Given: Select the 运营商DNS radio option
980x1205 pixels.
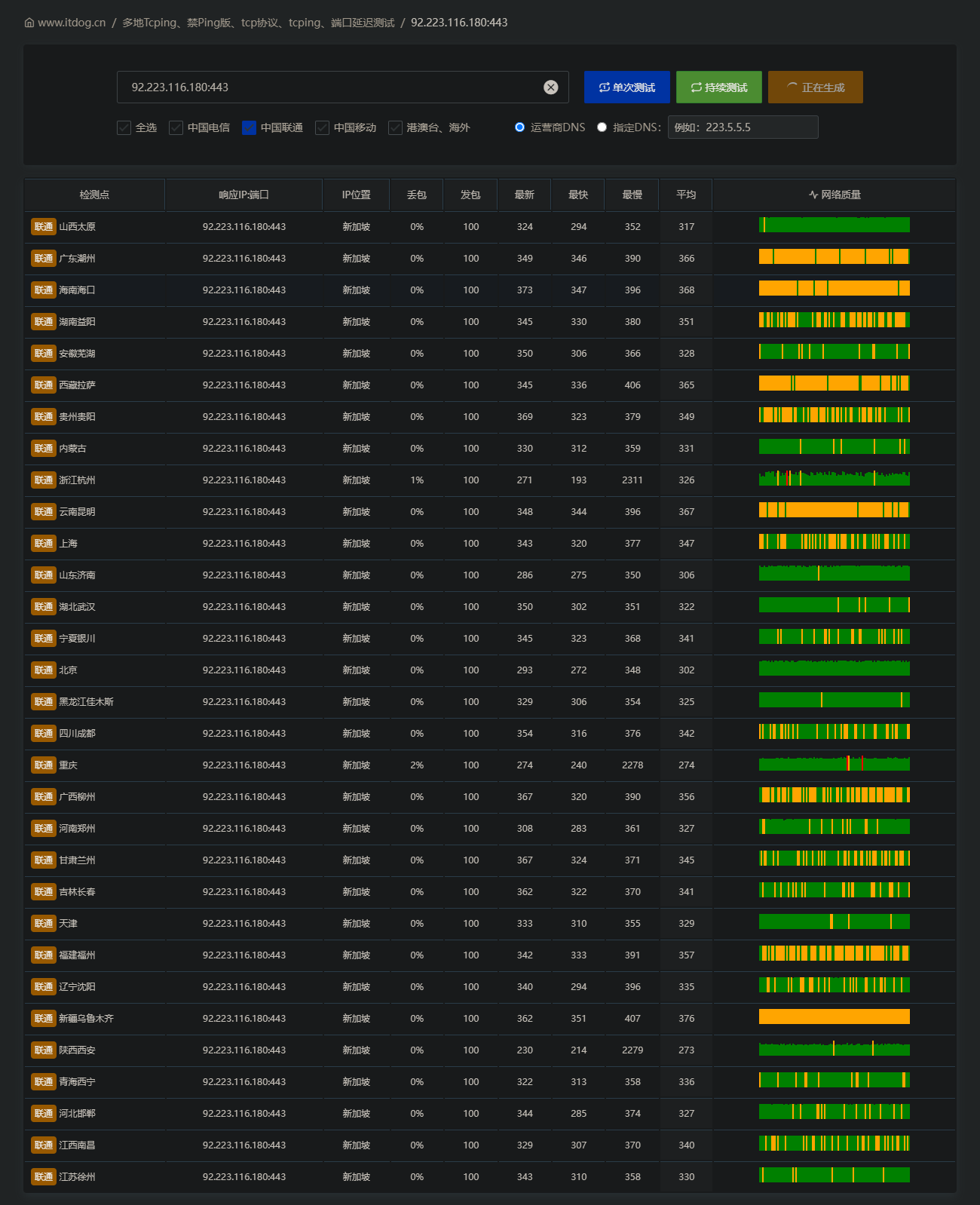Looking at the screenshot, I should pos(519,127).
